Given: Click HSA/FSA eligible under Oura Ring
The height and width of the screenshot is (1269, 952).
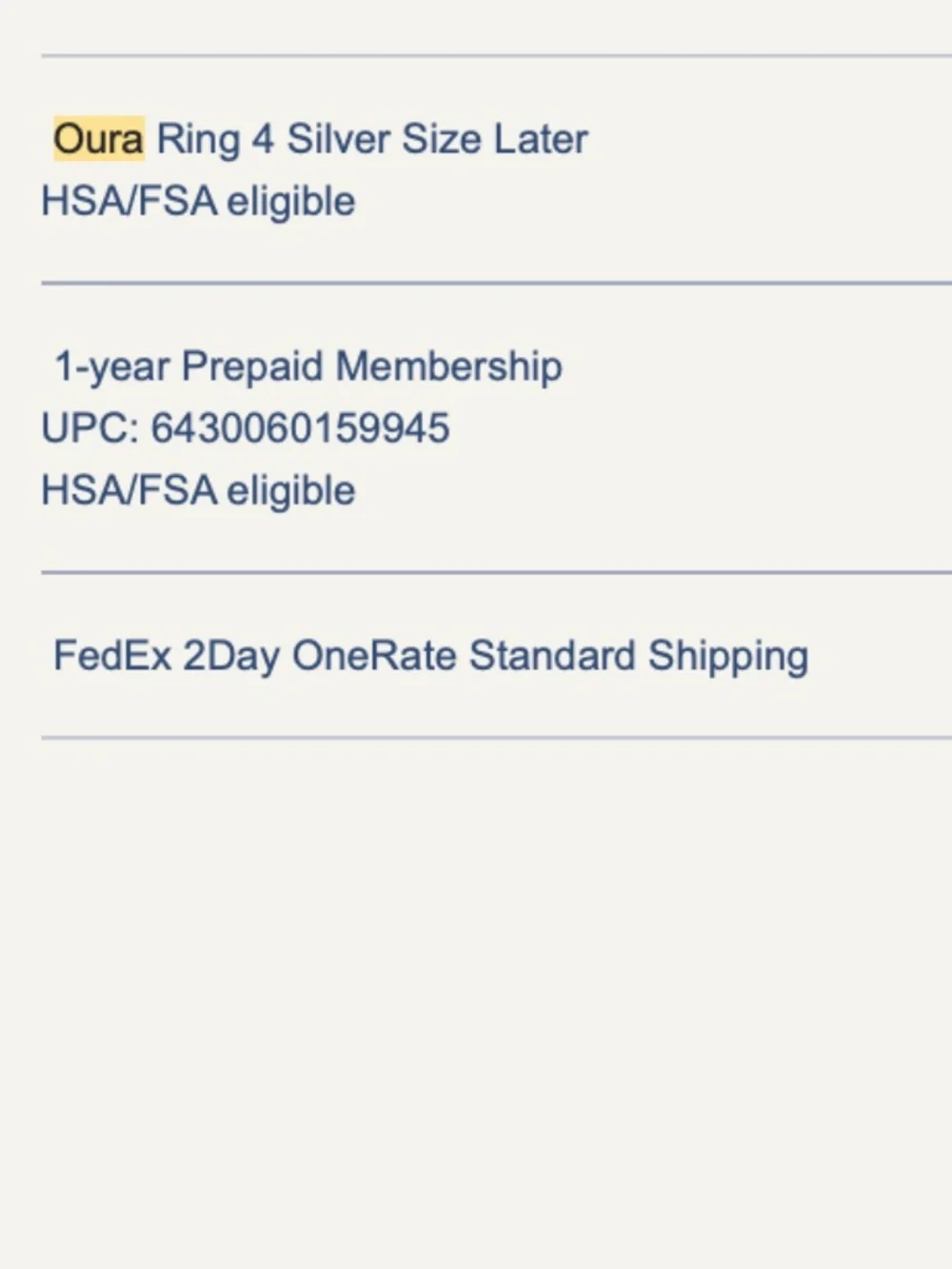Looking at the screenshot, I should pyautogui.click(x=198, y=201).
